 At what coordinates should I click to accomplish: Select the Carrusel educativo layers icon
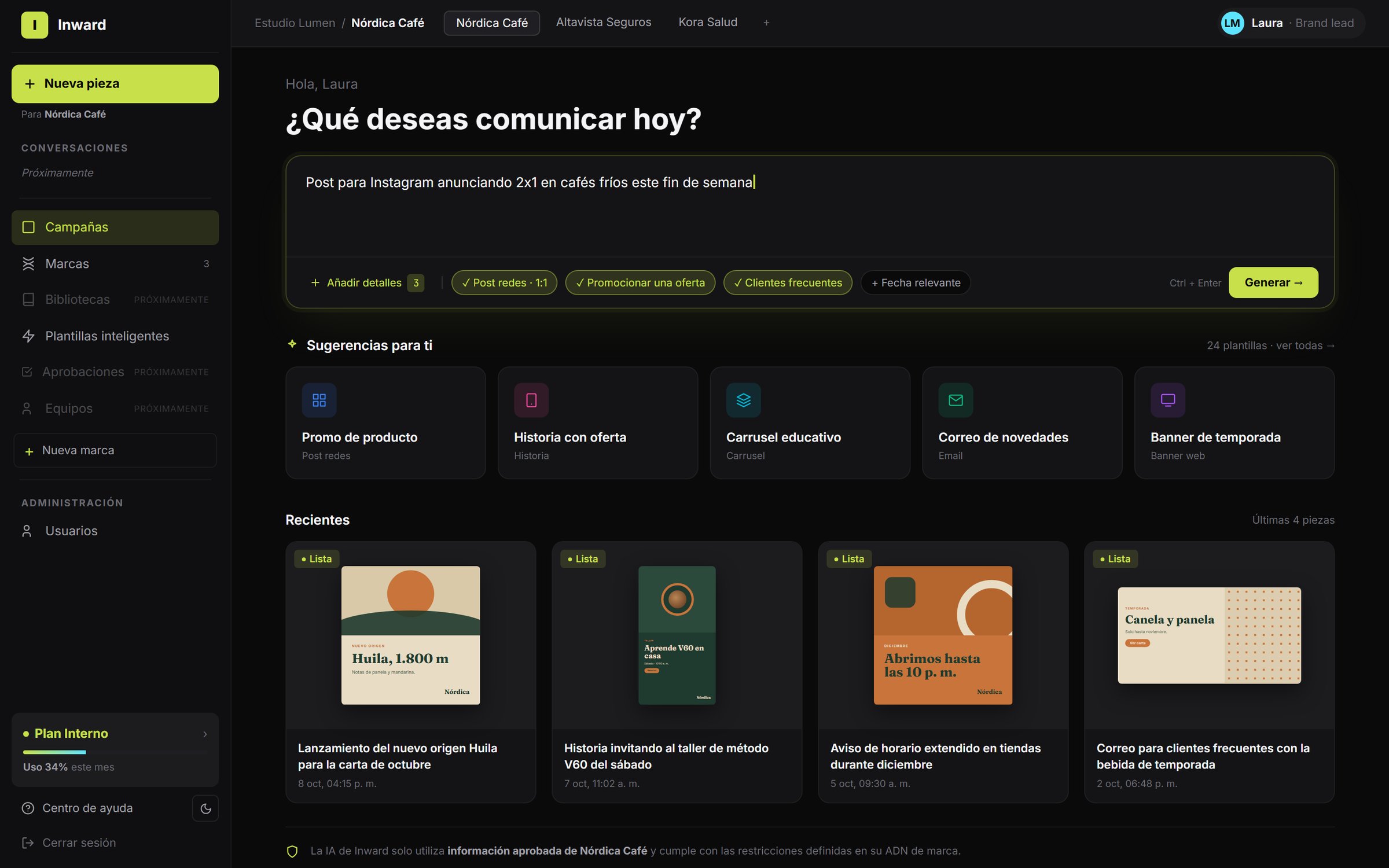click(744, 400)
